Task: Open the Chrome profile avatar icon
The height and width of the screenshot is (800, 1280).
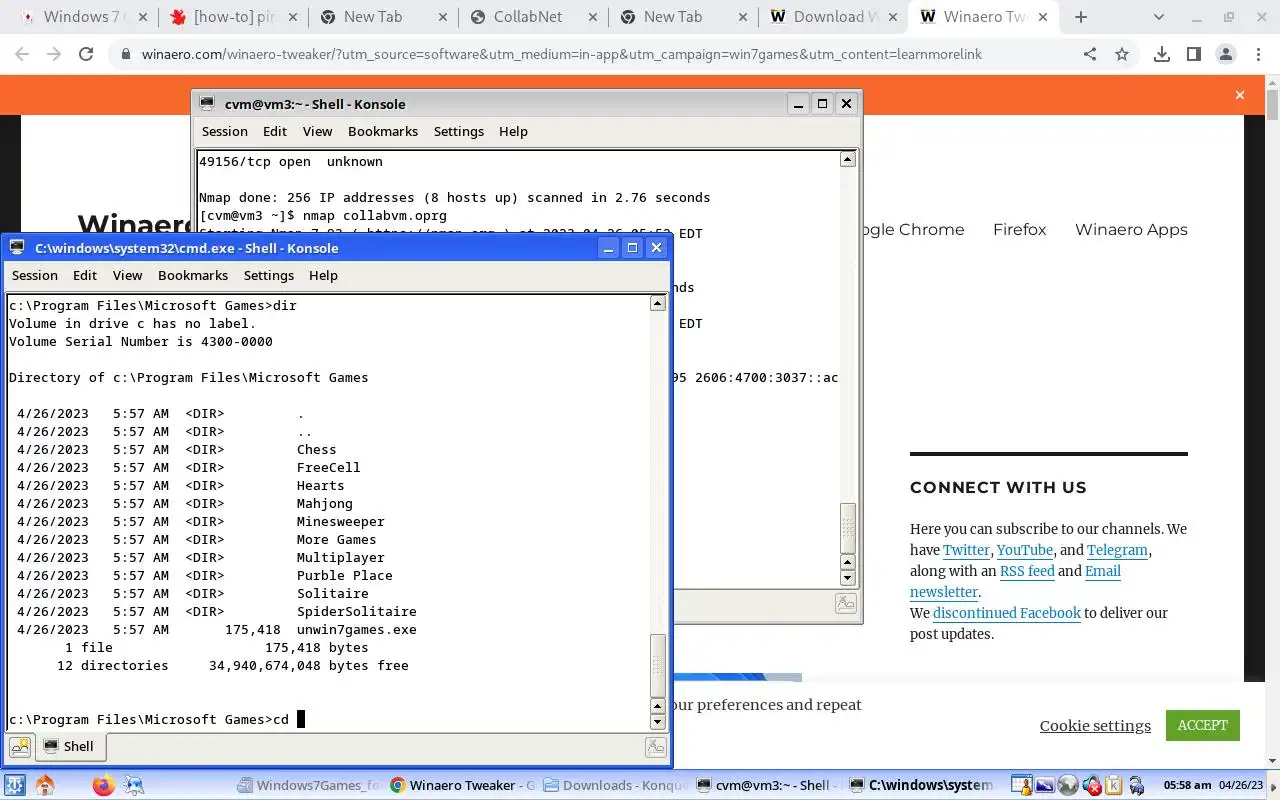Action: tap(1225, 55)
